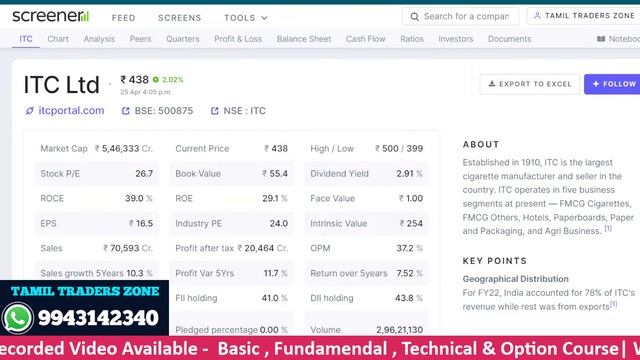Open the itcportal.com website link
This screenshot has width=640, height=360.
71,111
